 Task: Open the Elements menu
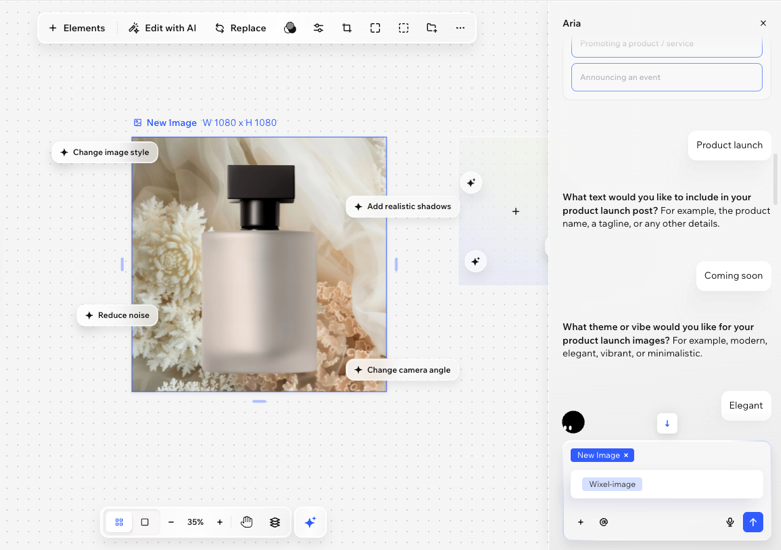pos(77,28)
